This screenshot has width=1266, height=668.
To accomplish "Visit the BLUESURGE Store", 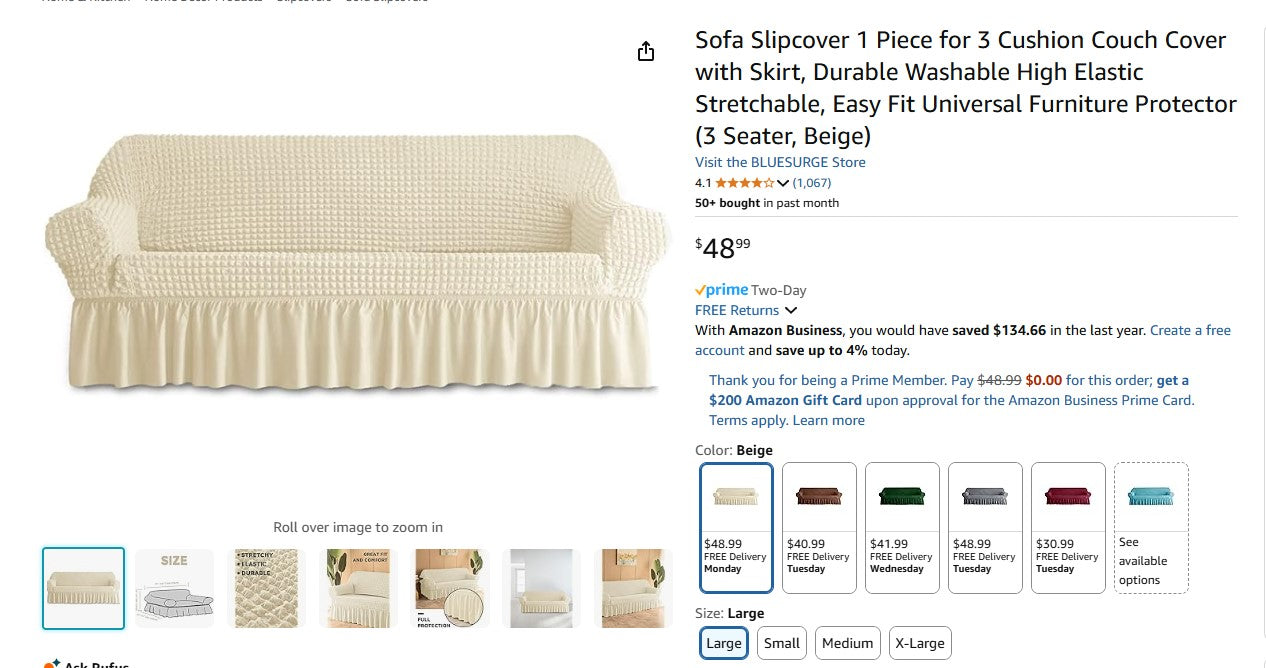I will tap(780, 162).
